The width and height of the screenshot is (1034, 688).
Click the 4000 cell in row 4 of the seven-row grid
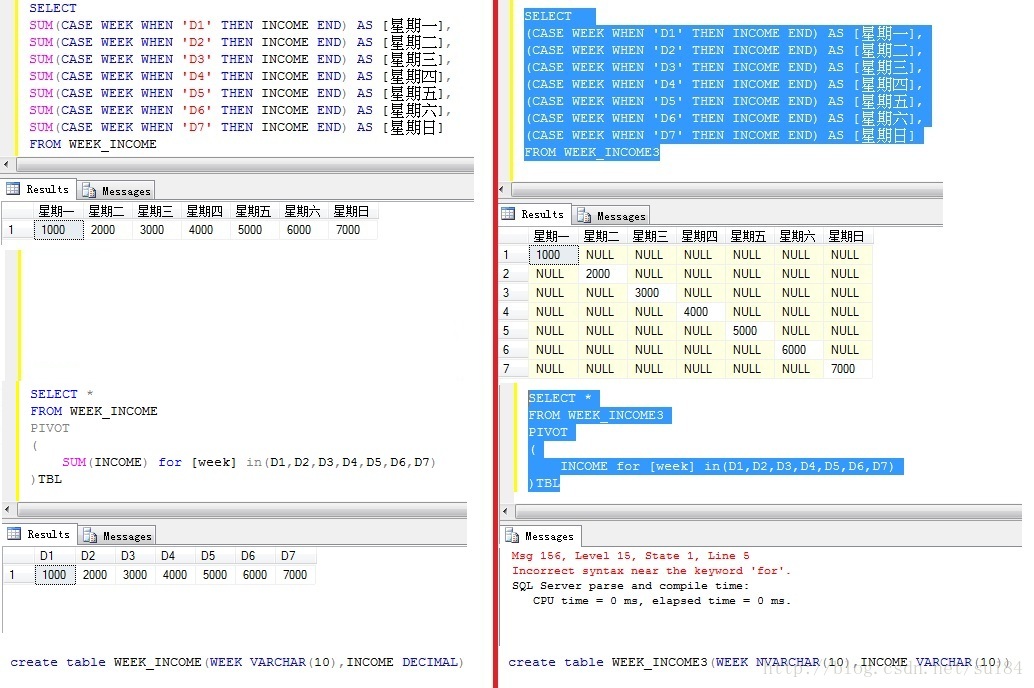(700, 312)
